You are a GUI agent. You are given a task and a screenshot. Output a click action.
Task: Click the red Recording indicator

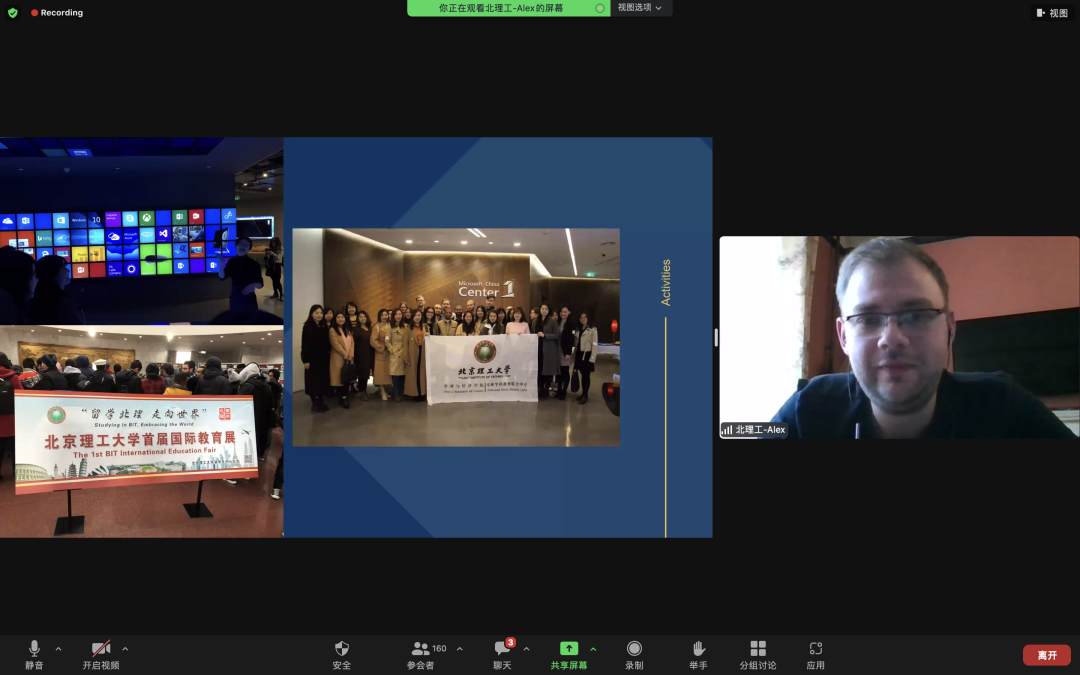(56, 12)
